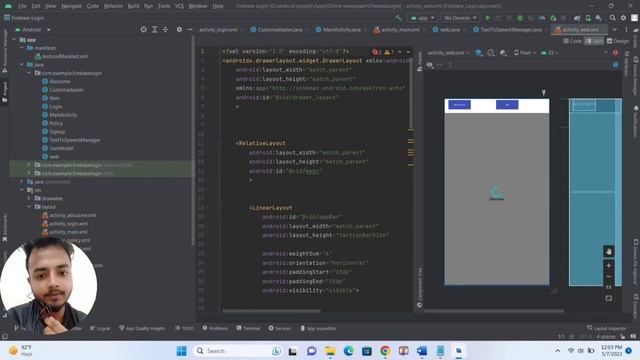
Task: Open AndroidManifest.xml in the project tree
Action: point(62,56)
